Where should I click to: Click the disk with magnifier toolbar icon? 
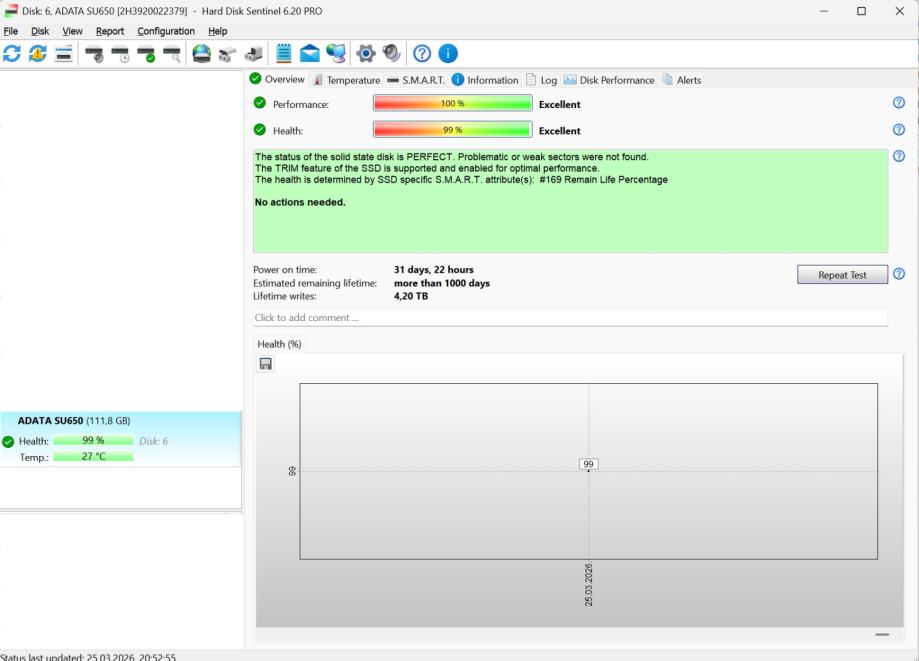[x=172, y=54]
